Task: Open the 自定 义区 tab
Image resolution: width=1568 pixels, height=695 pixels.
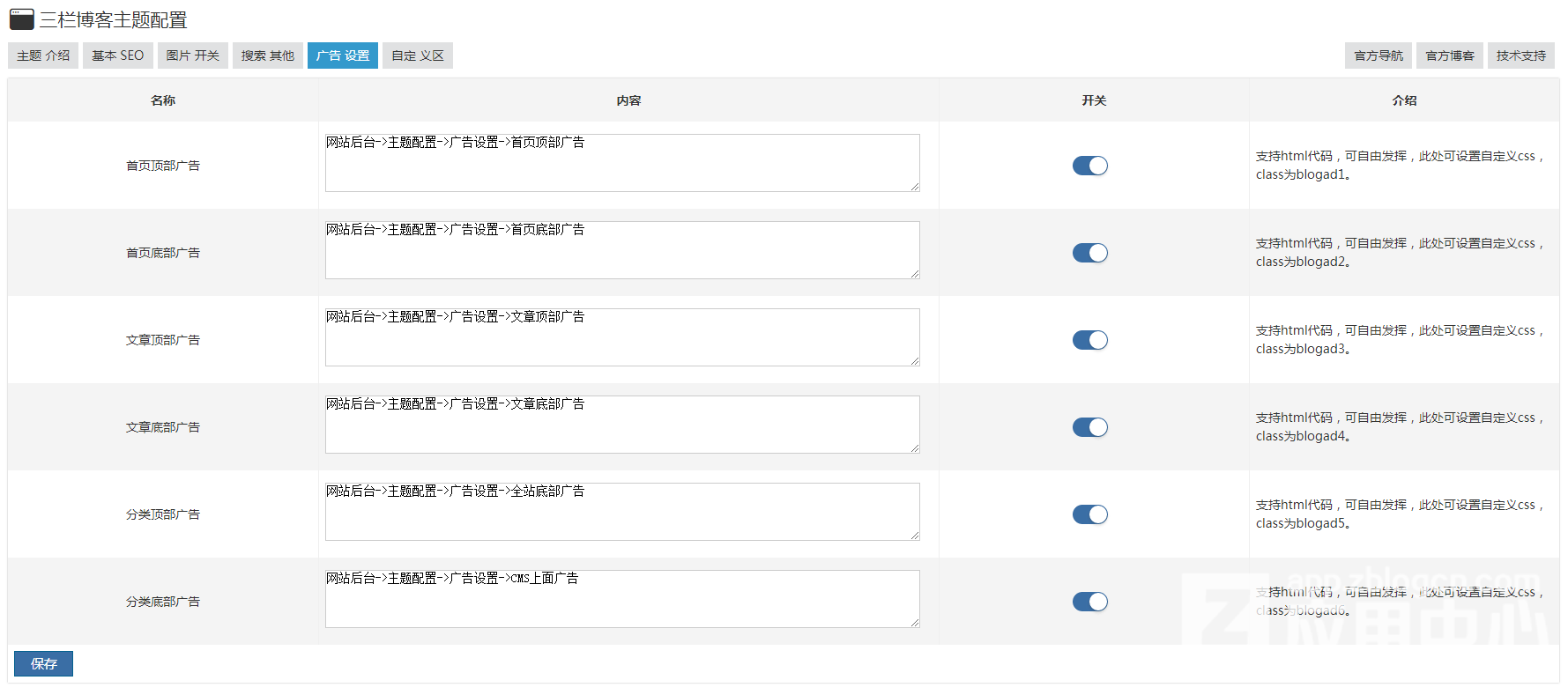Action: click(418, 55)
